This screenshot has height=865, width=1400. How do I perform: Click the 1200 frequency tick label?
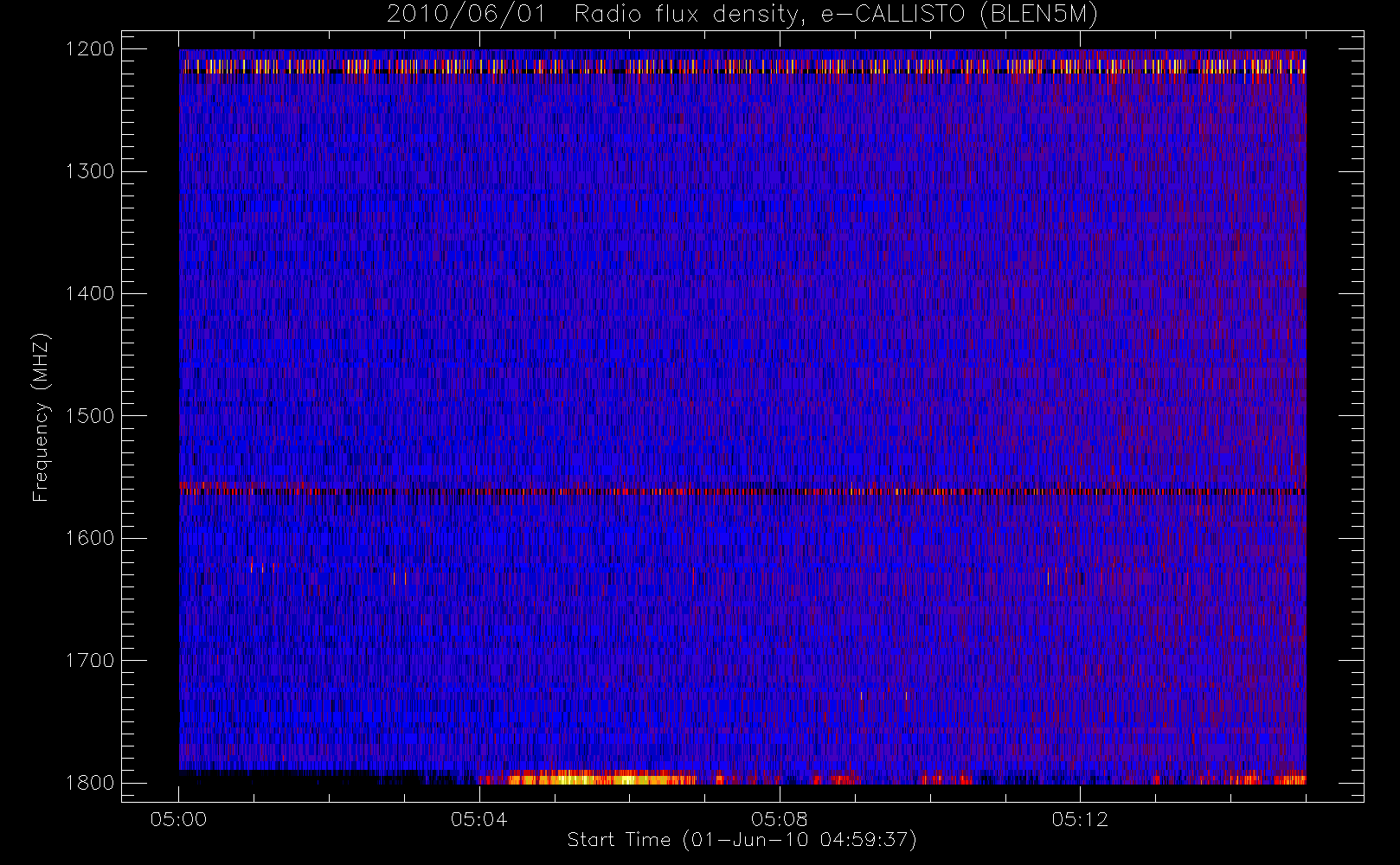pos(90,48)
